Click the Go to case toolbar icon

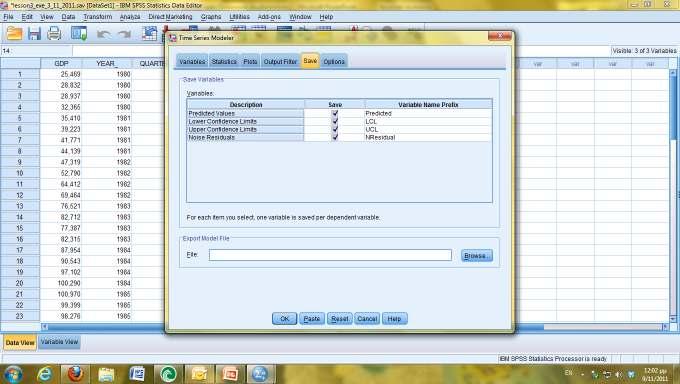[x=150, y=33]
